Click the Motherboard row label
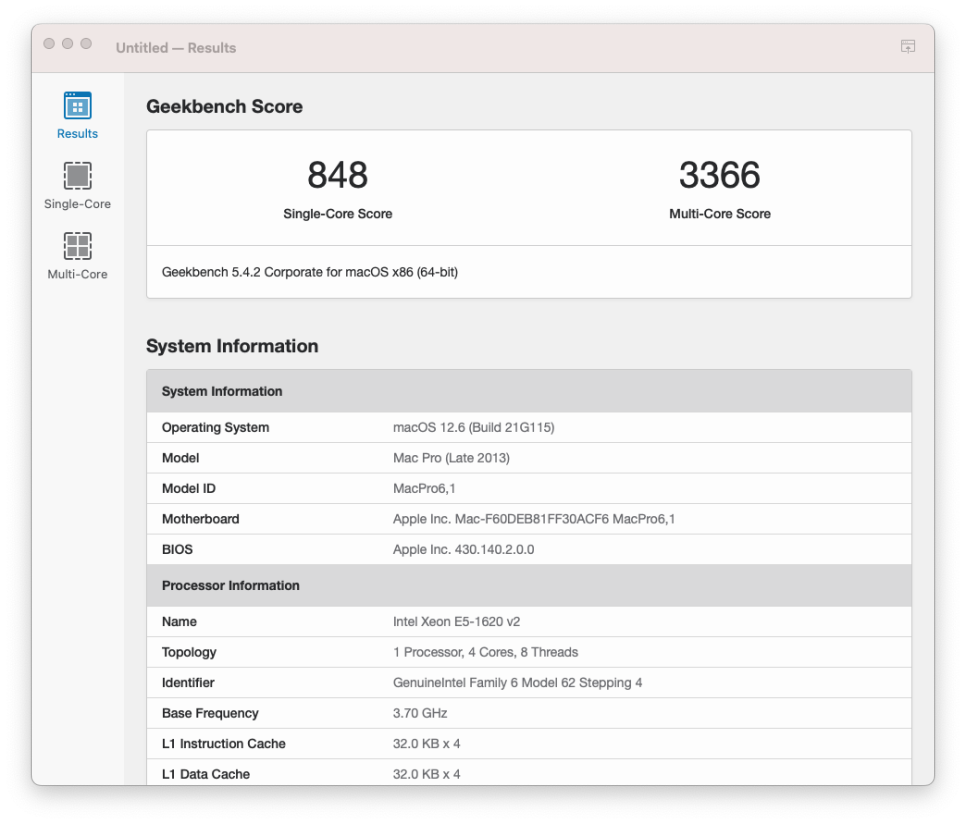 point(200,519)
